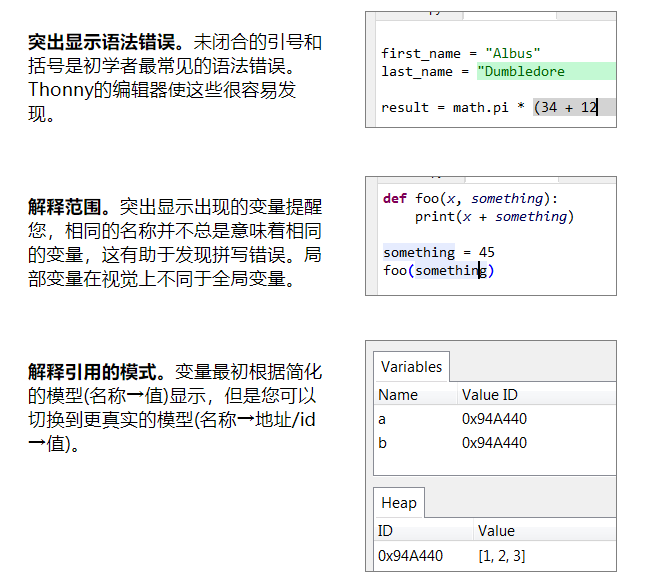Select the 0x94A440 entry in the Heap table
This screenshot has height=580, width=663.
410,555
